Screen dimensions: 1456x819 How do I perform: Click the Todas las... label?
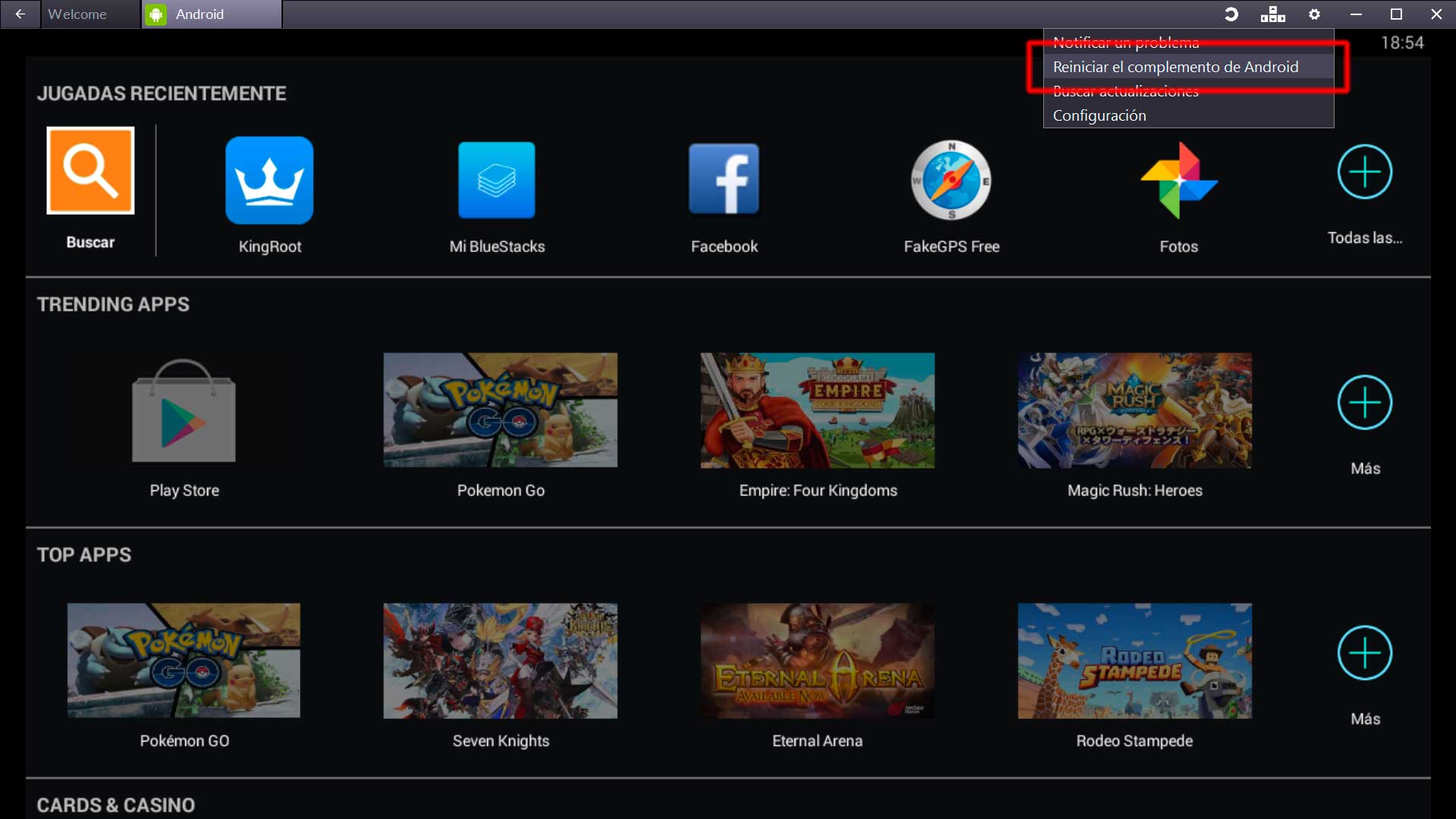click(1364, 238)
